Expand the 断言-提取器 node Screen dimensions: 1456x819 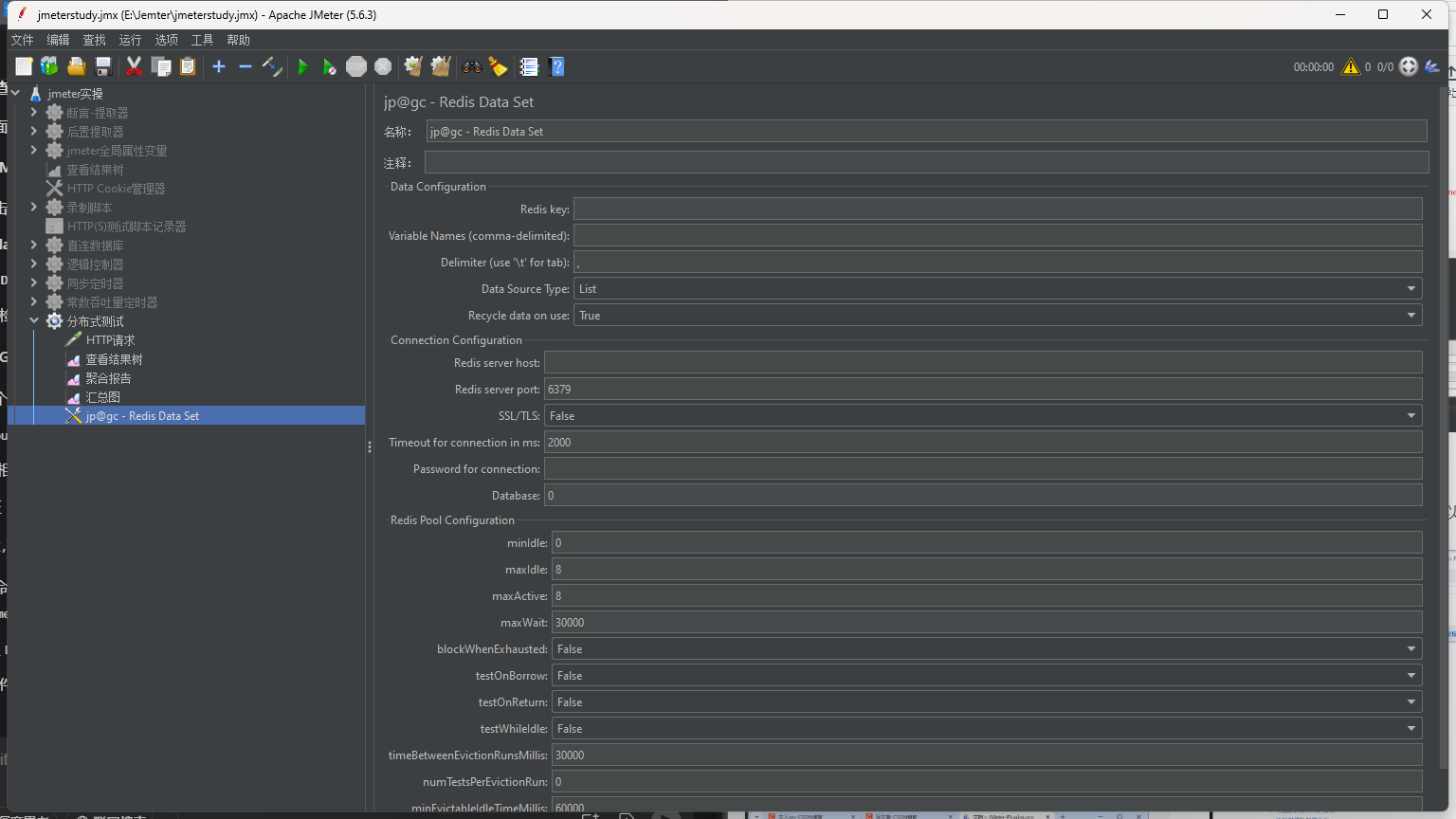34,112
